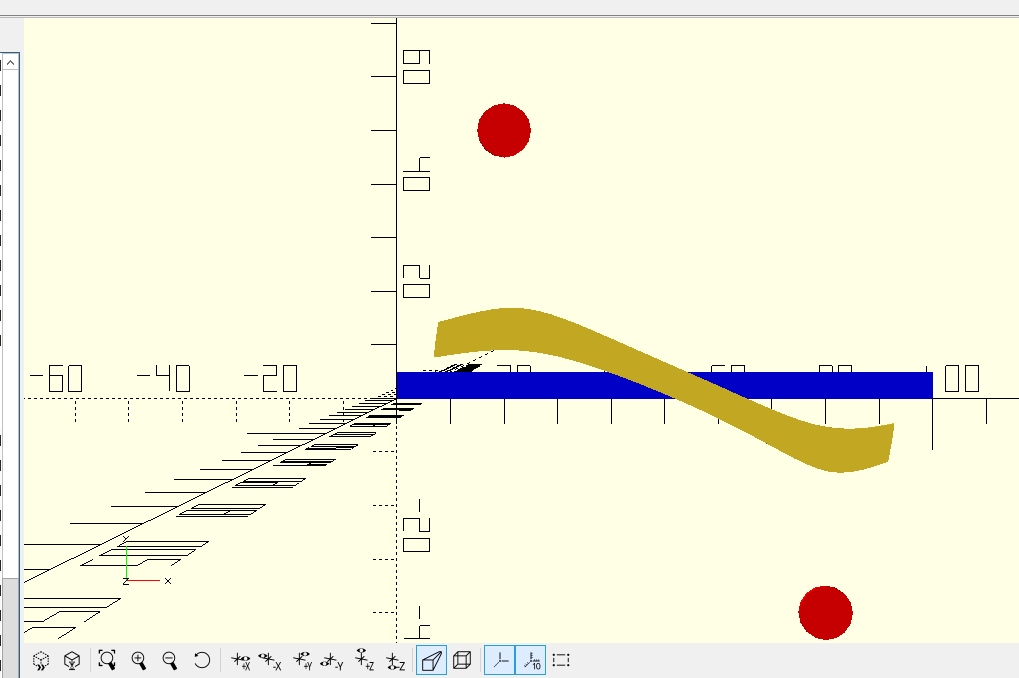Zoom in with the magnifier plus icon
Screen dimensions: 1019x678
[x=139, y=660]
